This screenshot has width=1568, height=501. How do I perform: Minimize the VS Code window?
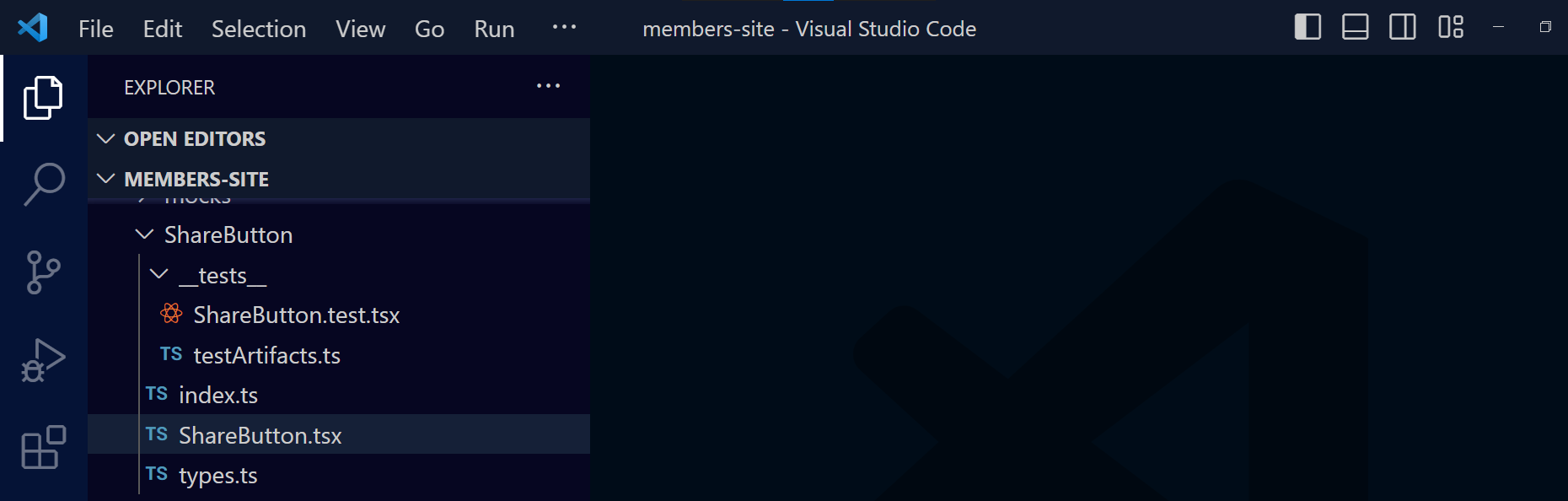point(1498,27)
